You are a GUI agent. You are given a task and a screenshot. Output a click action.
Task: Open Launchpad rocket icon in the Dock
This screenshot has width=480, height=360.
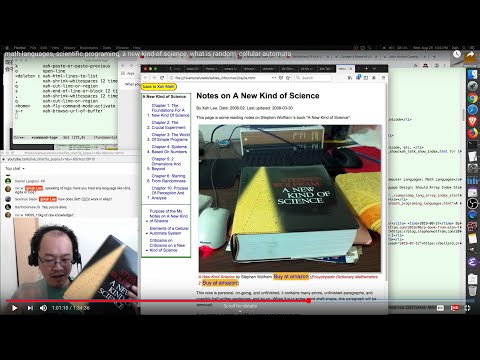[x=473, y=86]
